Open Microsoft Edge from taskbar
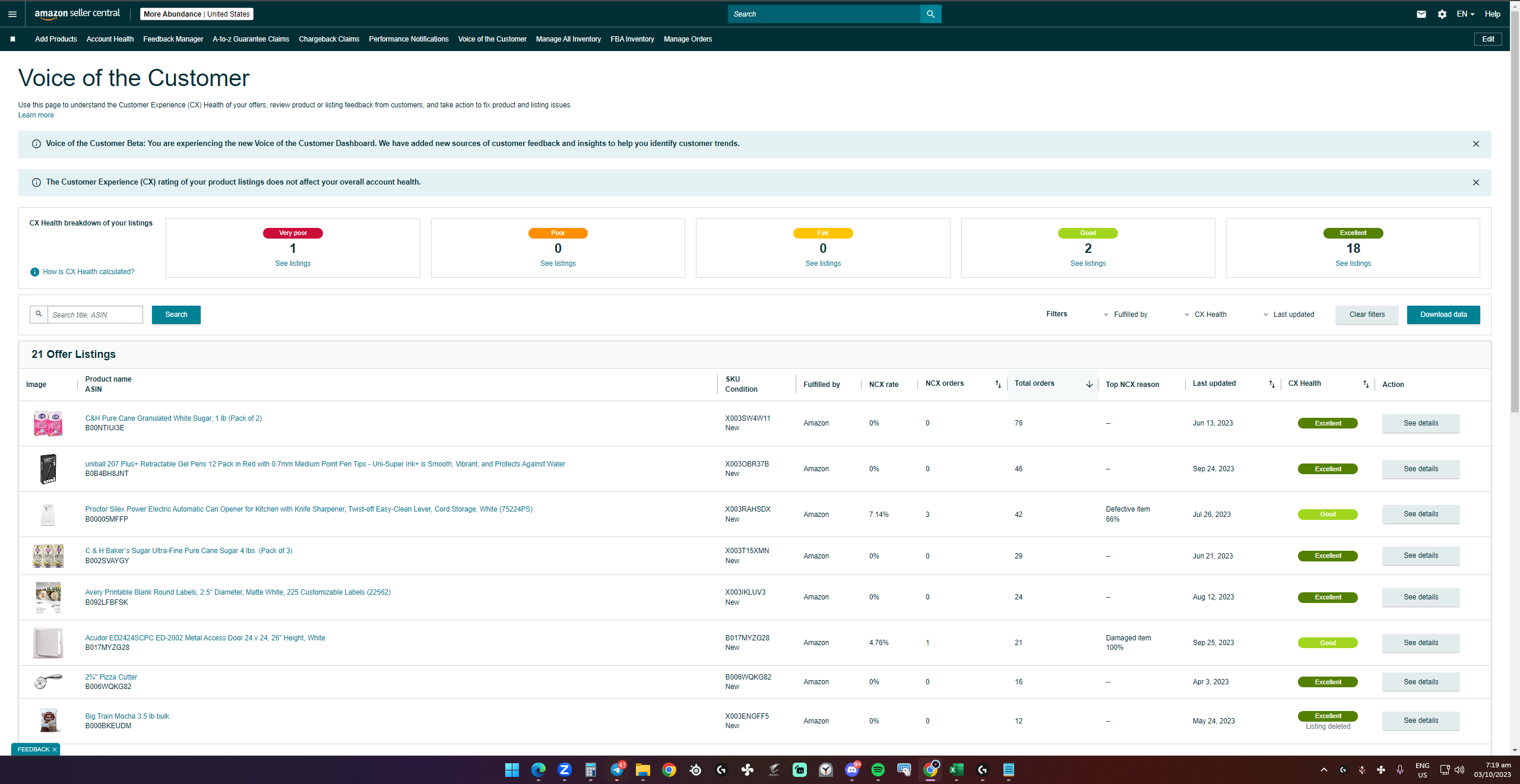 538,770
